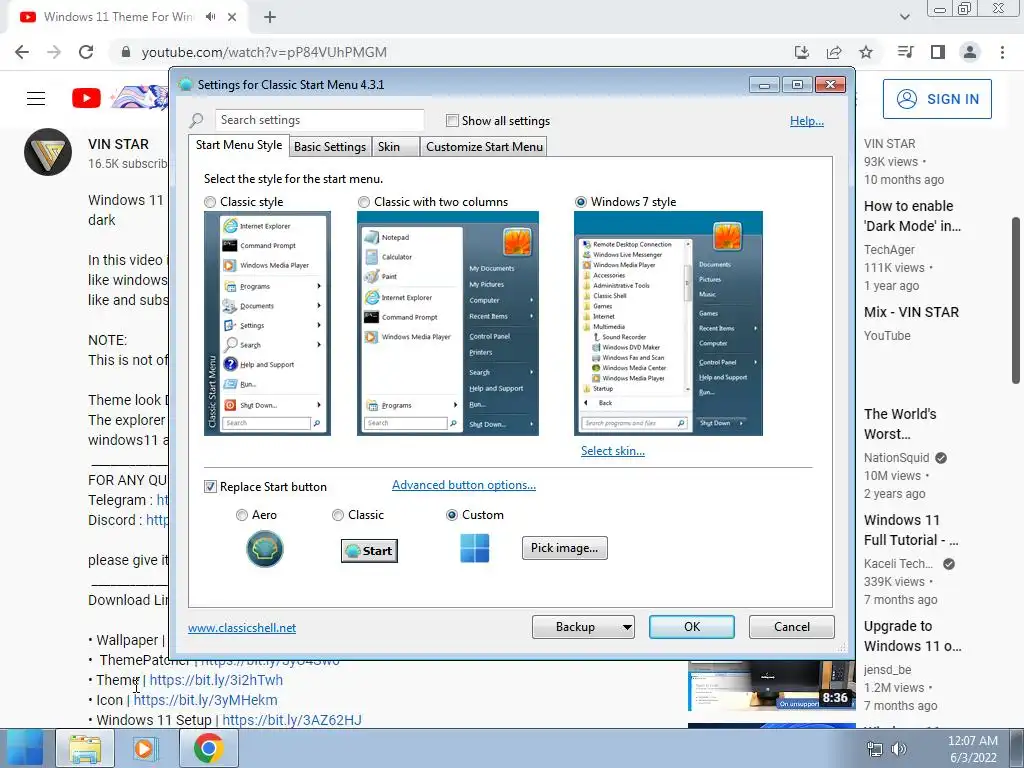1024x768 pixels.
Task: Click the YouTube logo icon
Action: coord(86,99)
